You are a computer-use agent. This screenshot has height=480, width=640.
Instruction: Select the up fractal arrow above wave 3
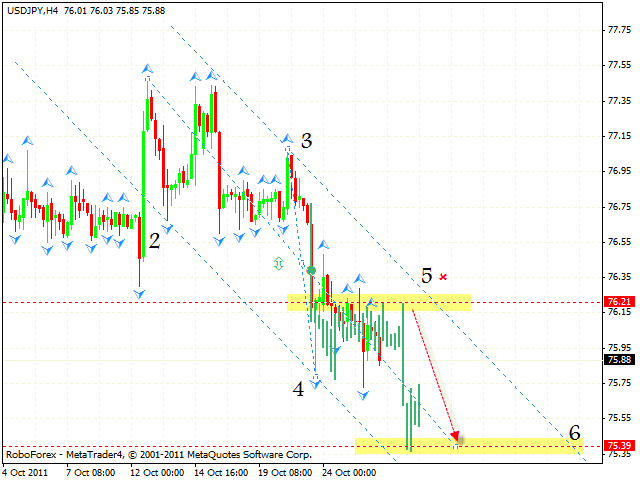coord(287,139)
